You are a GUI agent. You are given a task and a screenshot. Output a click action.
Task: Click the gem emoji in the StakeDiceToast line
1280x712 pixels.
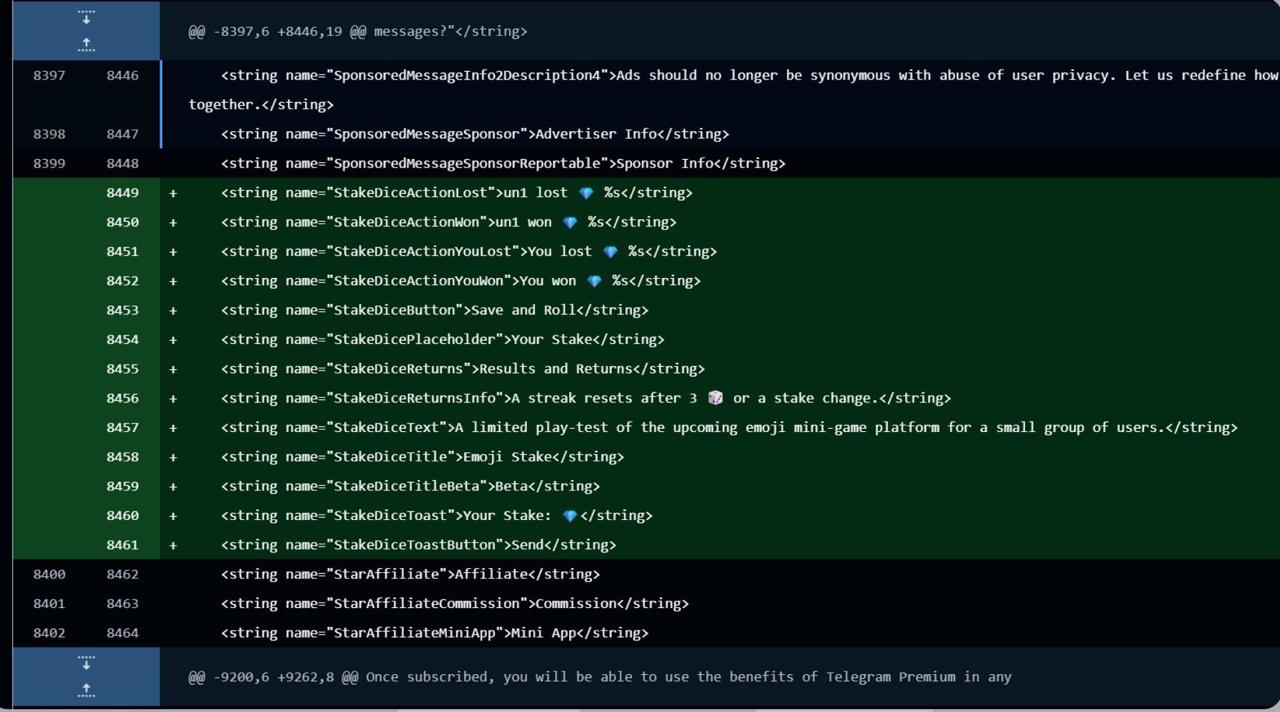point(570,516)
